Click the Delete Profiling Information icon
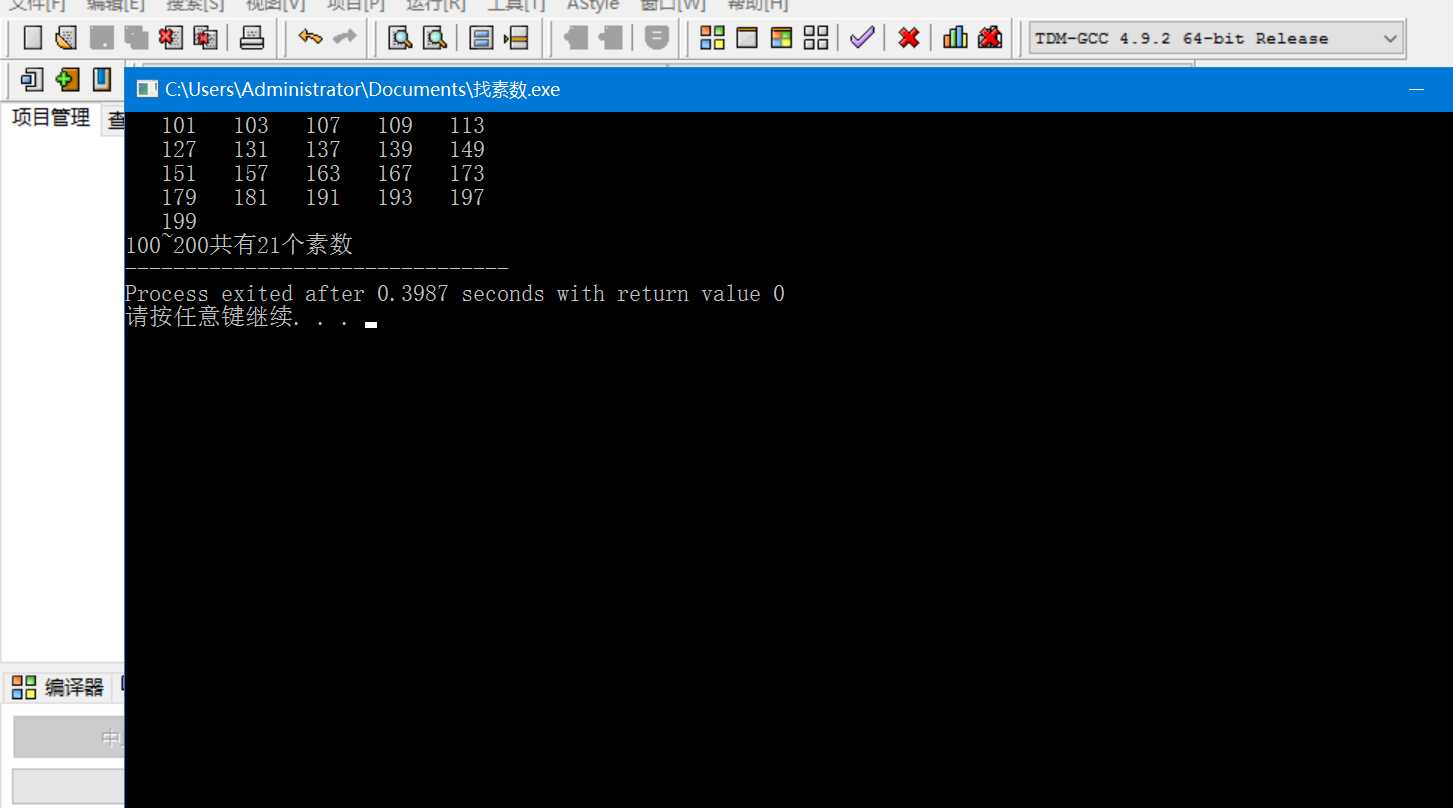 [x=990, y=38]
